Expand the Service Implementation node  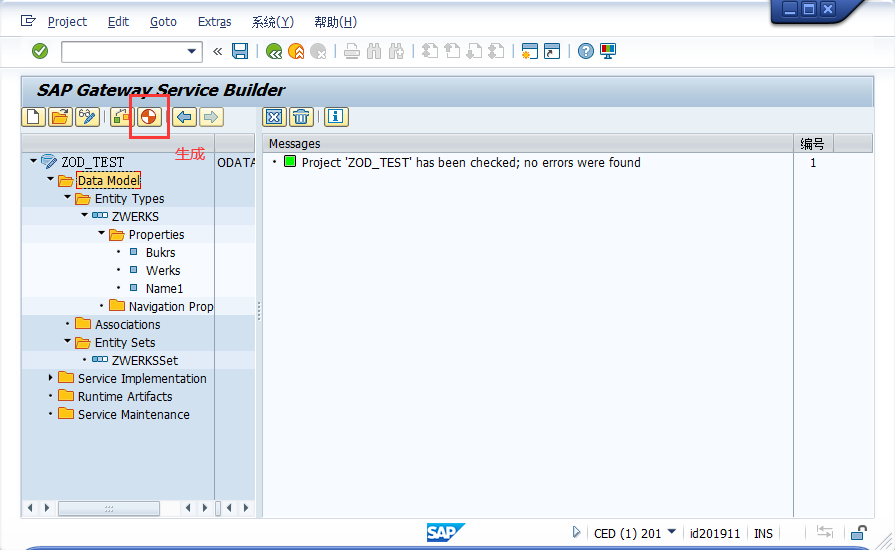pyautogui.click(x=51, y=378)
